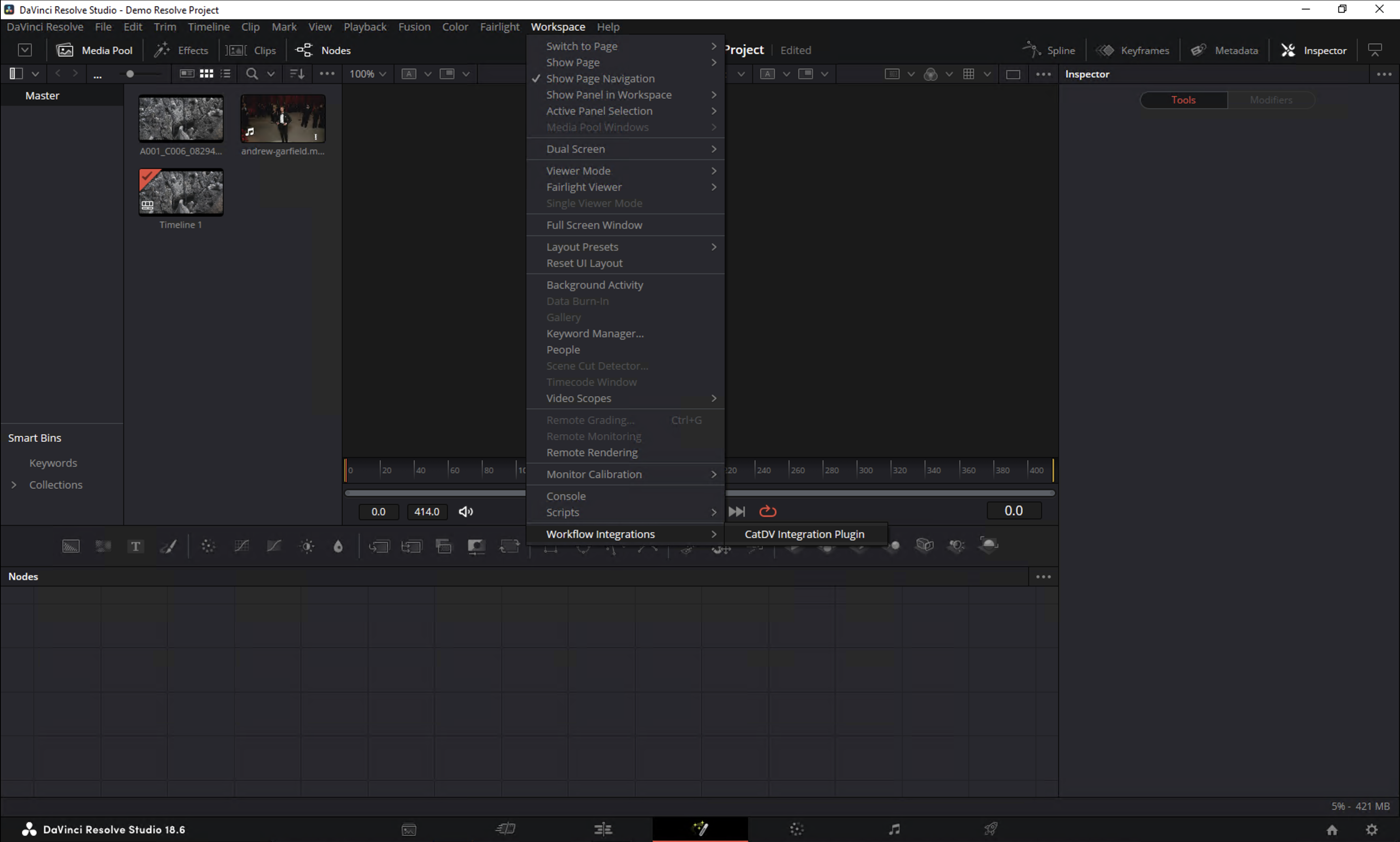Expand the Monitor Calibration submenu
The image size is (1400, 842).
click(x=625, y=474)
